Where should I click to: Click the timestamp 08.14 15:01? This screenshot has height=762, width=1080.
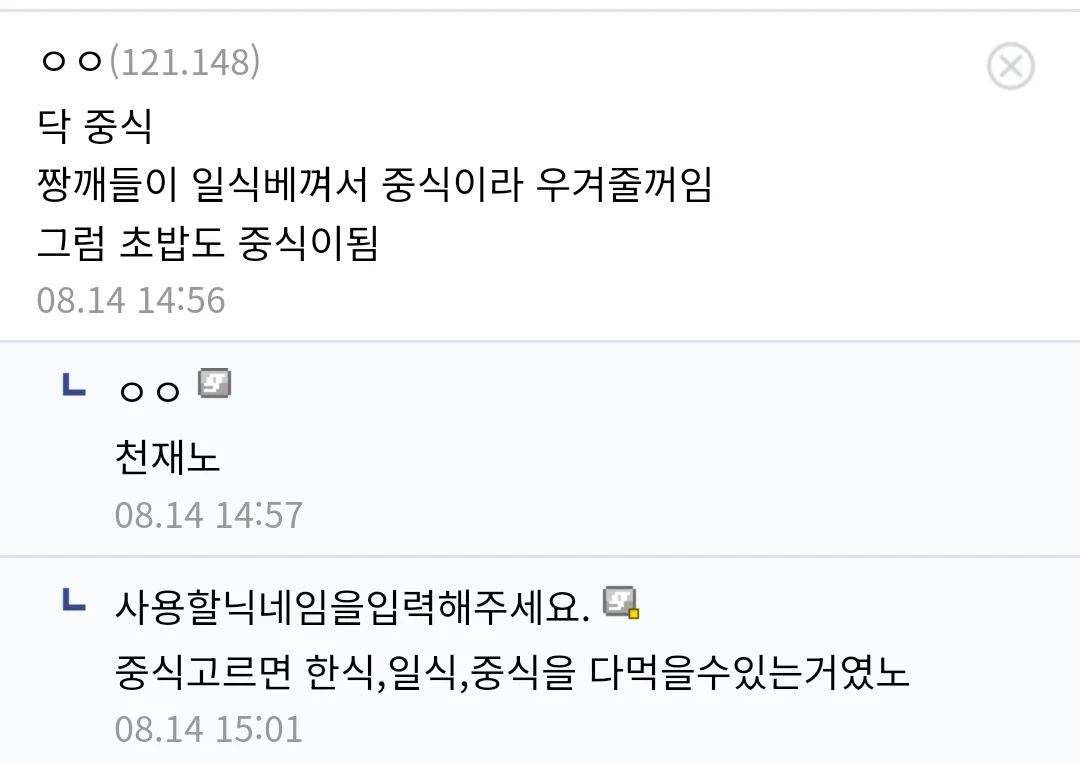coord(209,730)
